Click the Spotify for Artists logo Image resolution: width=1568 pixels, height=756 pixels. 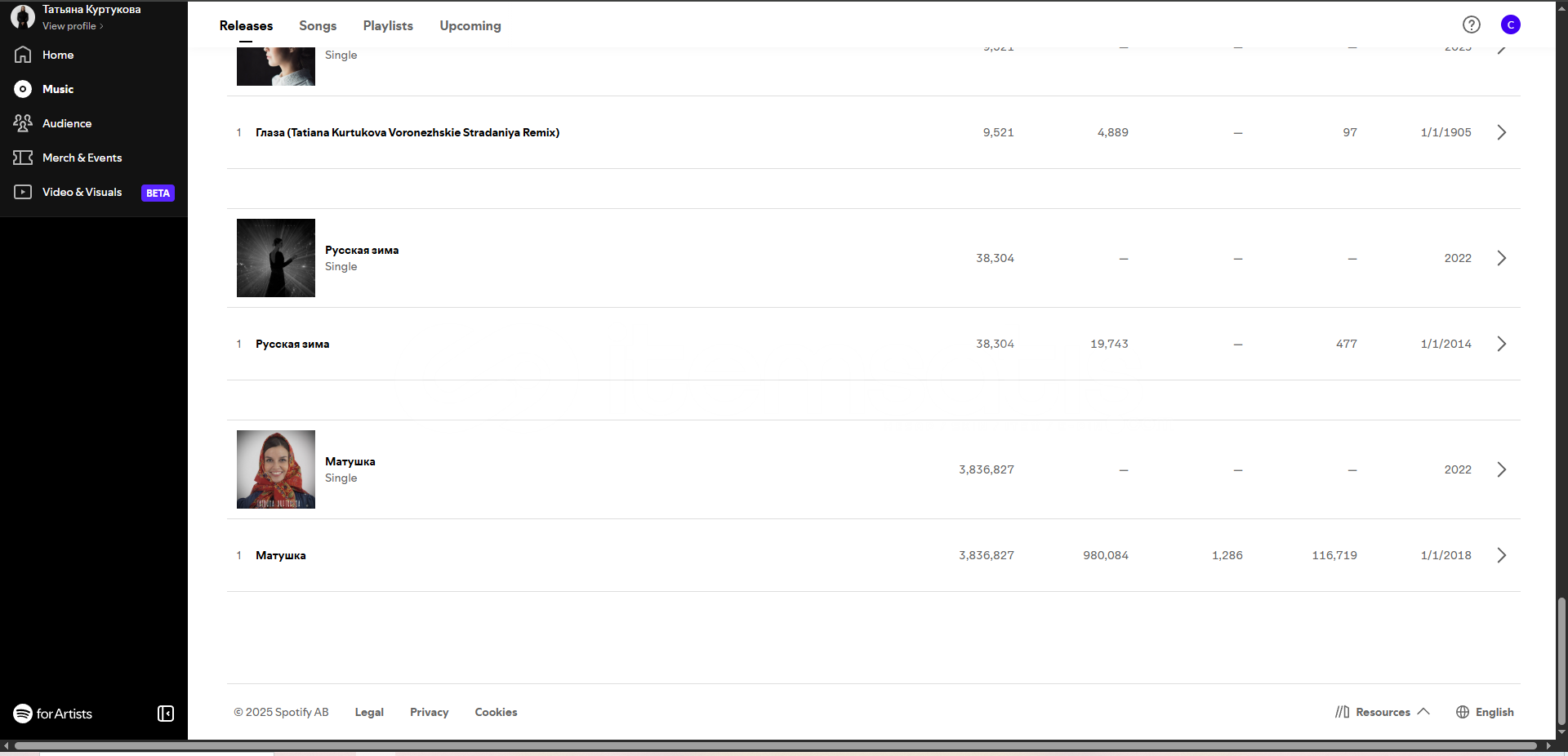53,714
